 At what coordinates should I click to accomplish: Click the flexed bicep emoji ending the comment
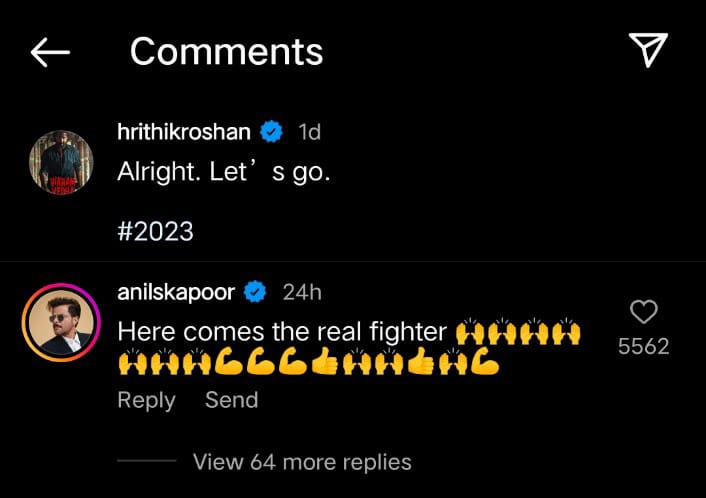point(485,361)
